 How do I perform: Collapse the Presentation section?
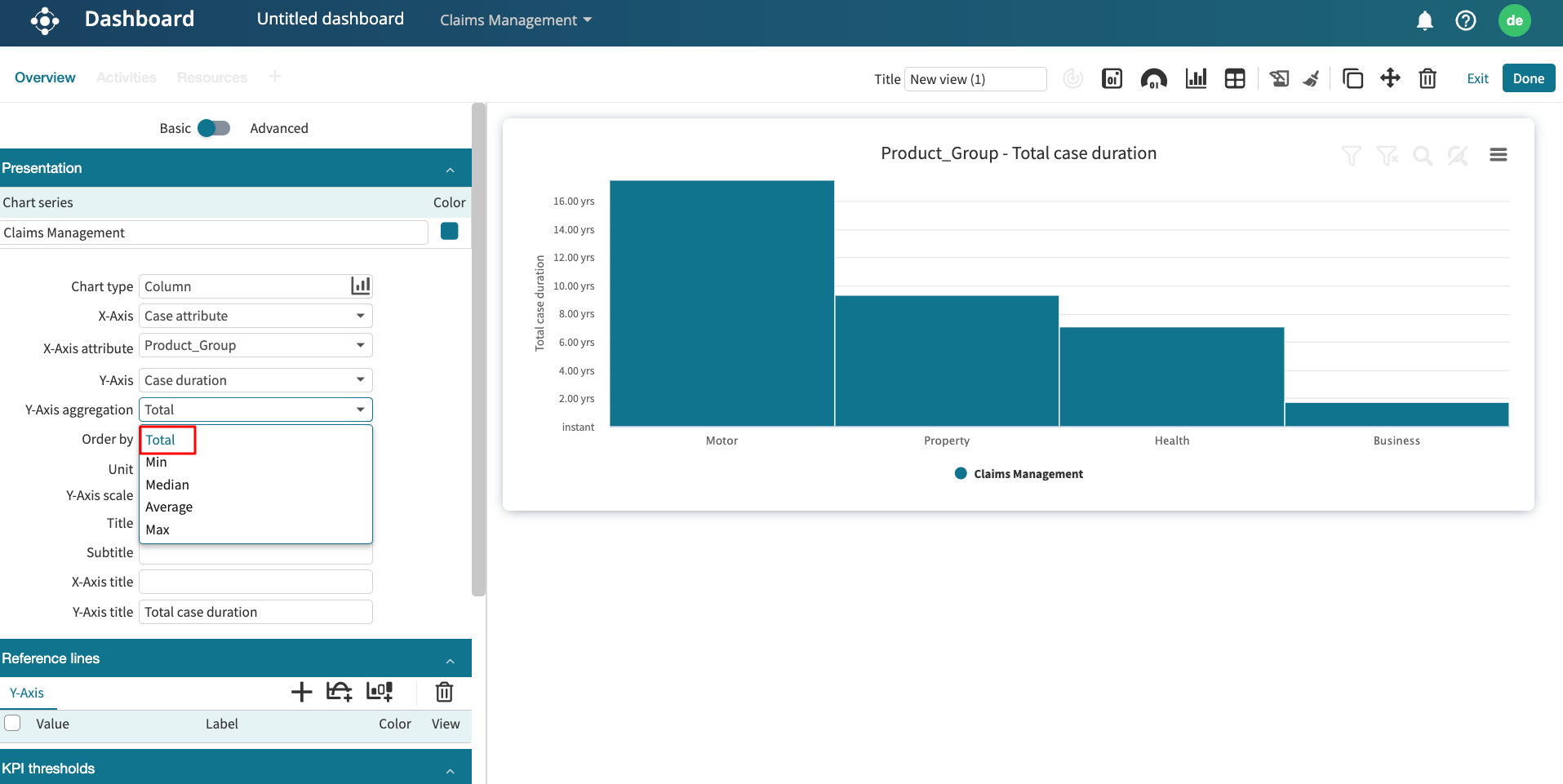click(x=450, y=169)
